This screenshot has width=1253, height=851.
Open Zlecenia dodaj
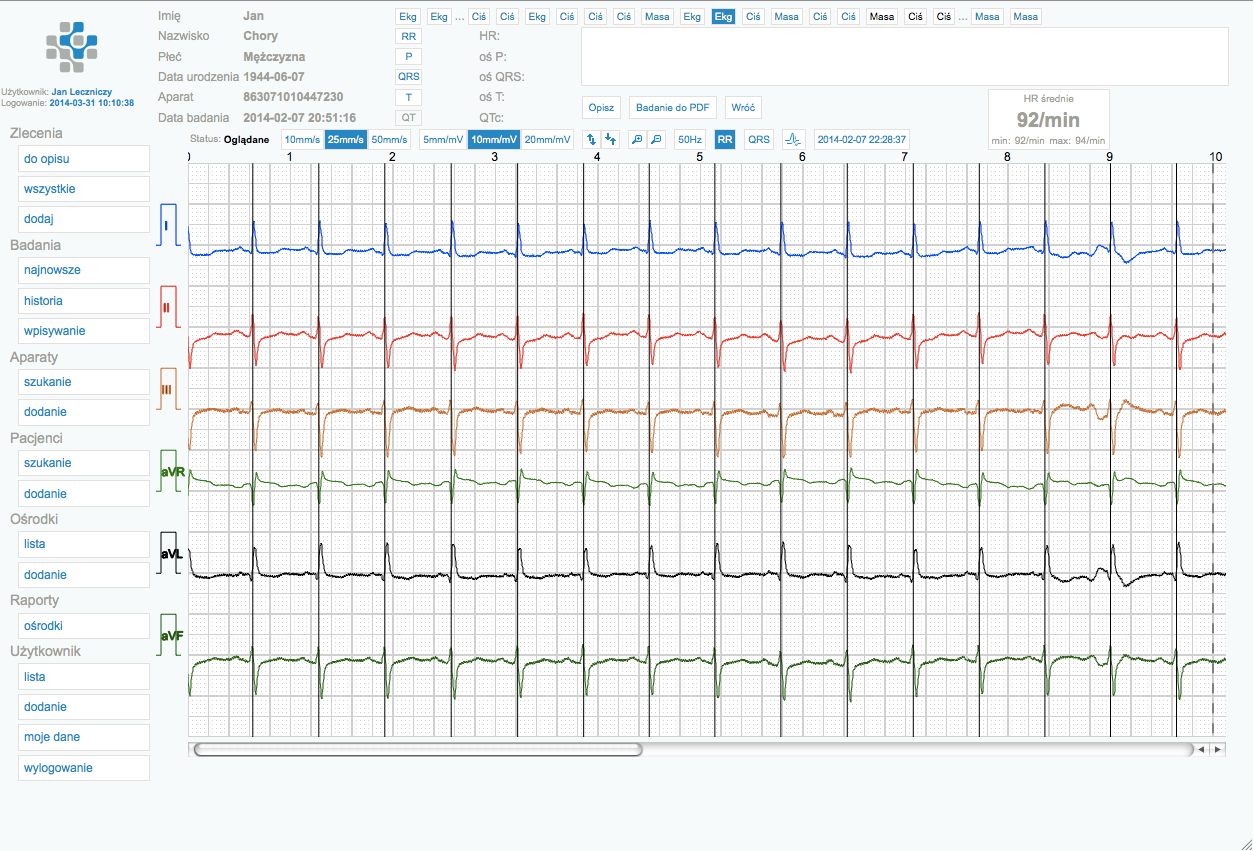tap(84, 219)
